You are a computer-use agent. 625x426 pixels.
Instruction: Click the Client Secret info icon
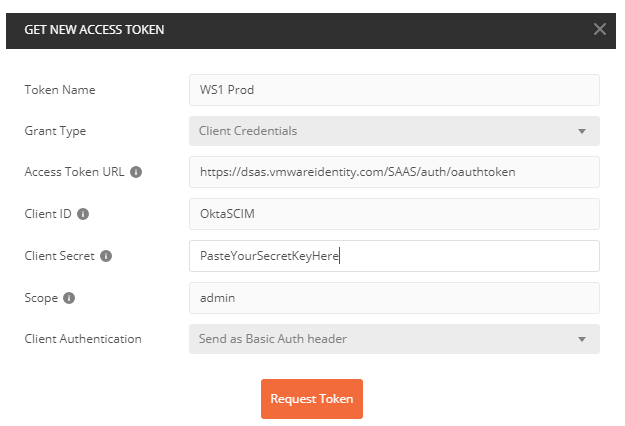click(106, 256)
